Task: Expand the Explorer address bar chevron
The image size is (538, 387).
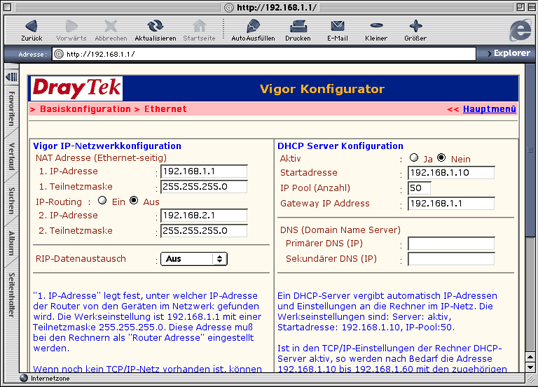Action: (490, 54)
